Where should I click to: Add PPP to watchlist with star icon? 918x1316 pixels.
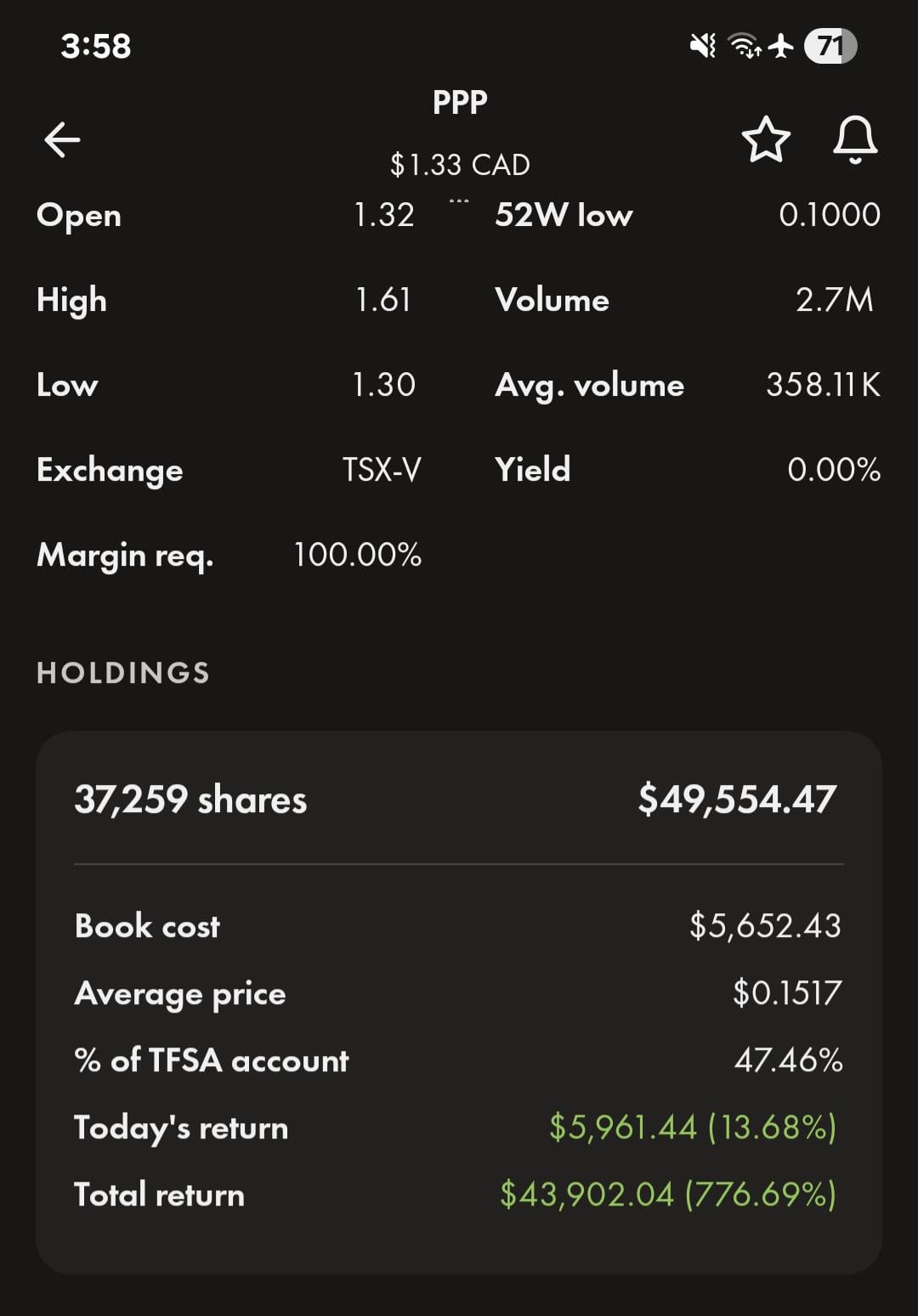point(766,139)
